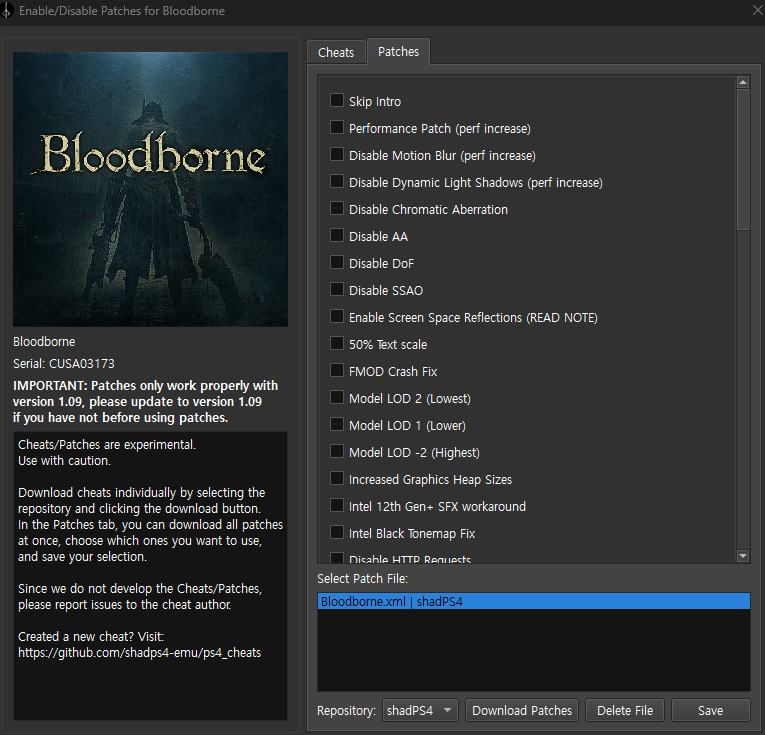The width and height of the screenshot is (765, 735).
Task: Select the Patches tab
Action: coord(398,51)
